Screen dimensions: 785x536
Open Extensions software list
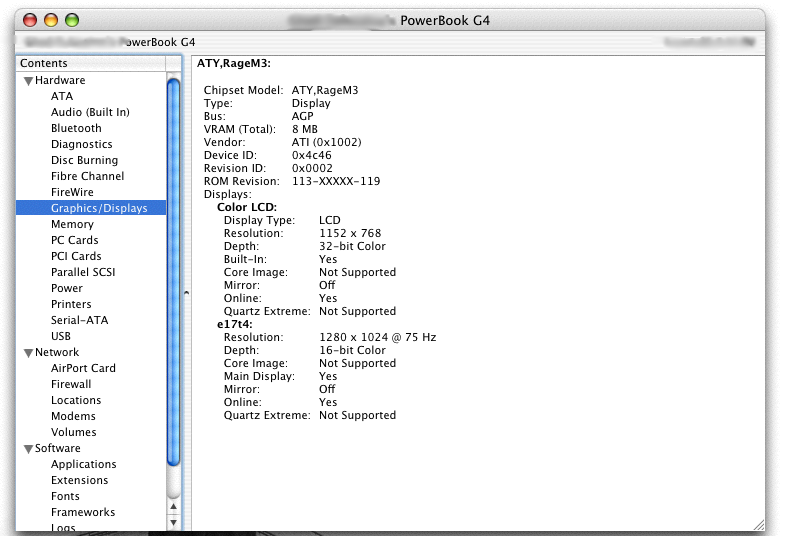pos(80,480)
